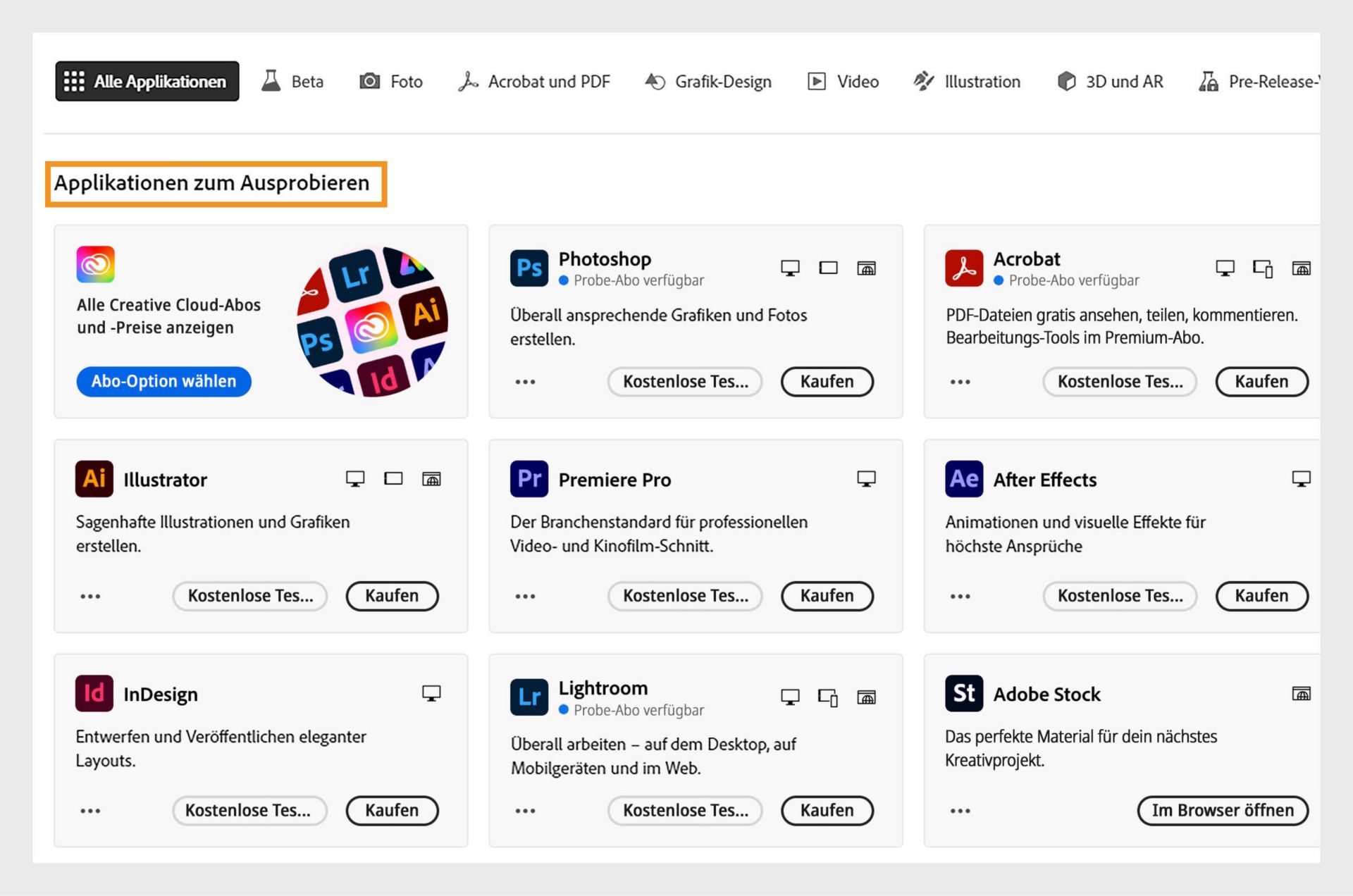Buy InDesign with the Kaufen button
This screenshot has height=896, width=1353.
coord(392,810)
